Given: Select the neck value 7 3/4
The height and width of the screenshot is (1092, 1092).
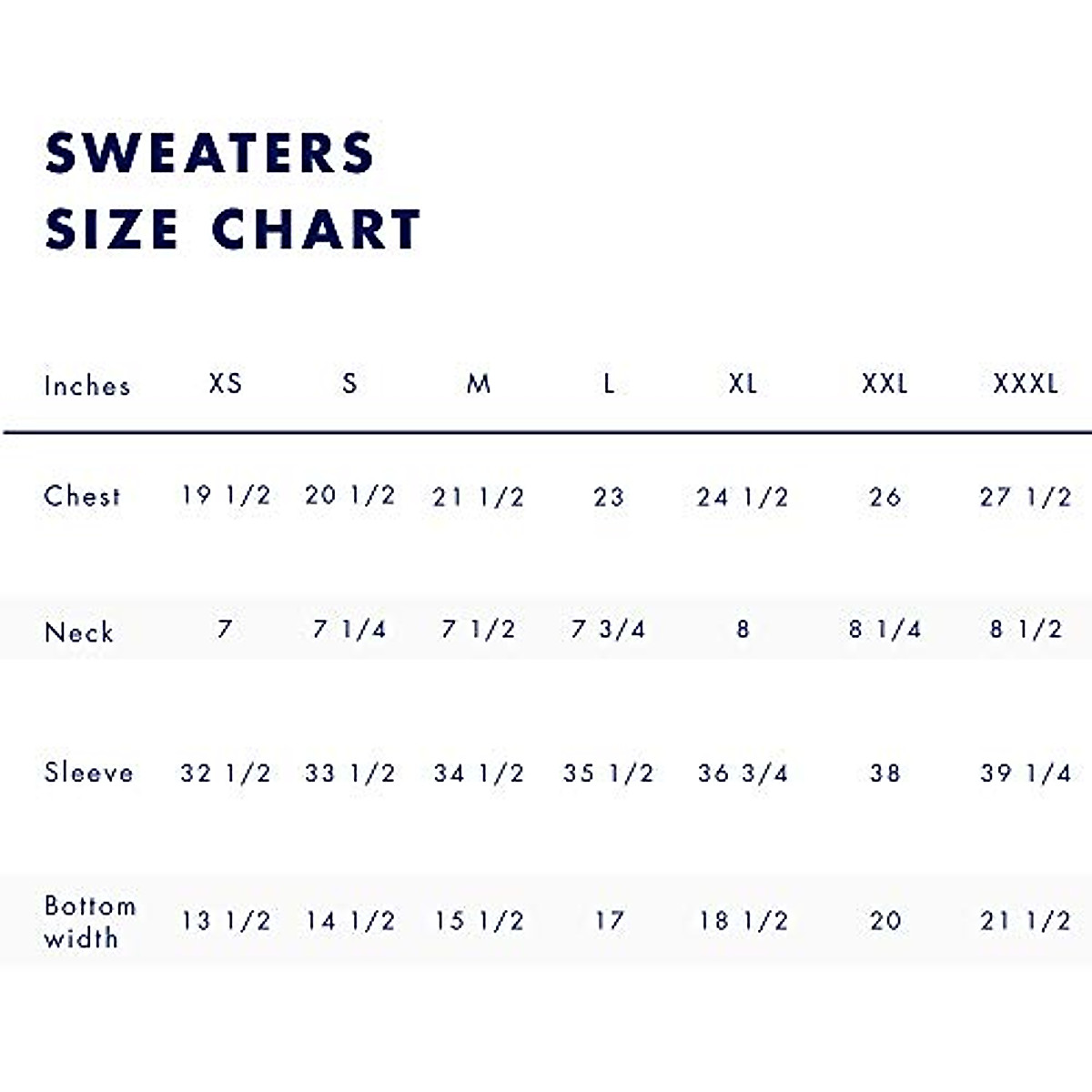Looking at the screenshot, I should coord(608,629).
